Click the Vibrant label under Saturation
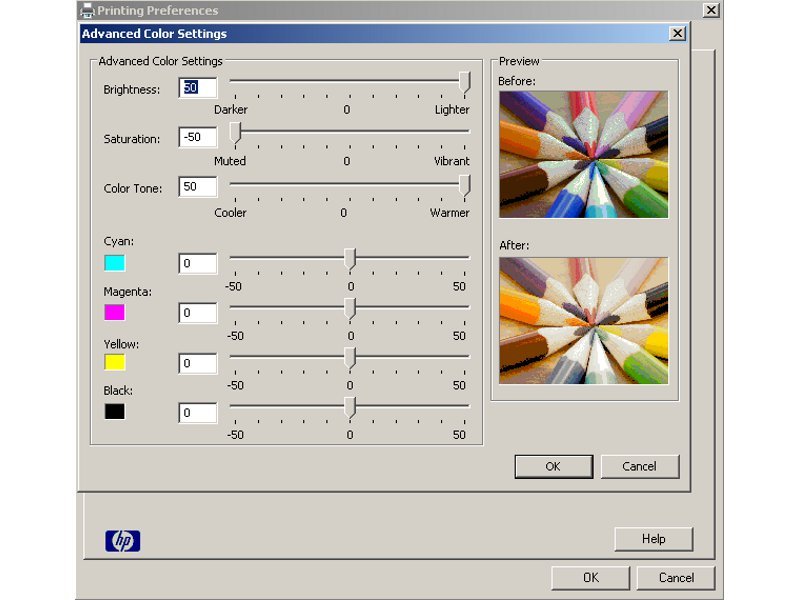The height and width of the screenshot is (600, 800). pos(452,161)
